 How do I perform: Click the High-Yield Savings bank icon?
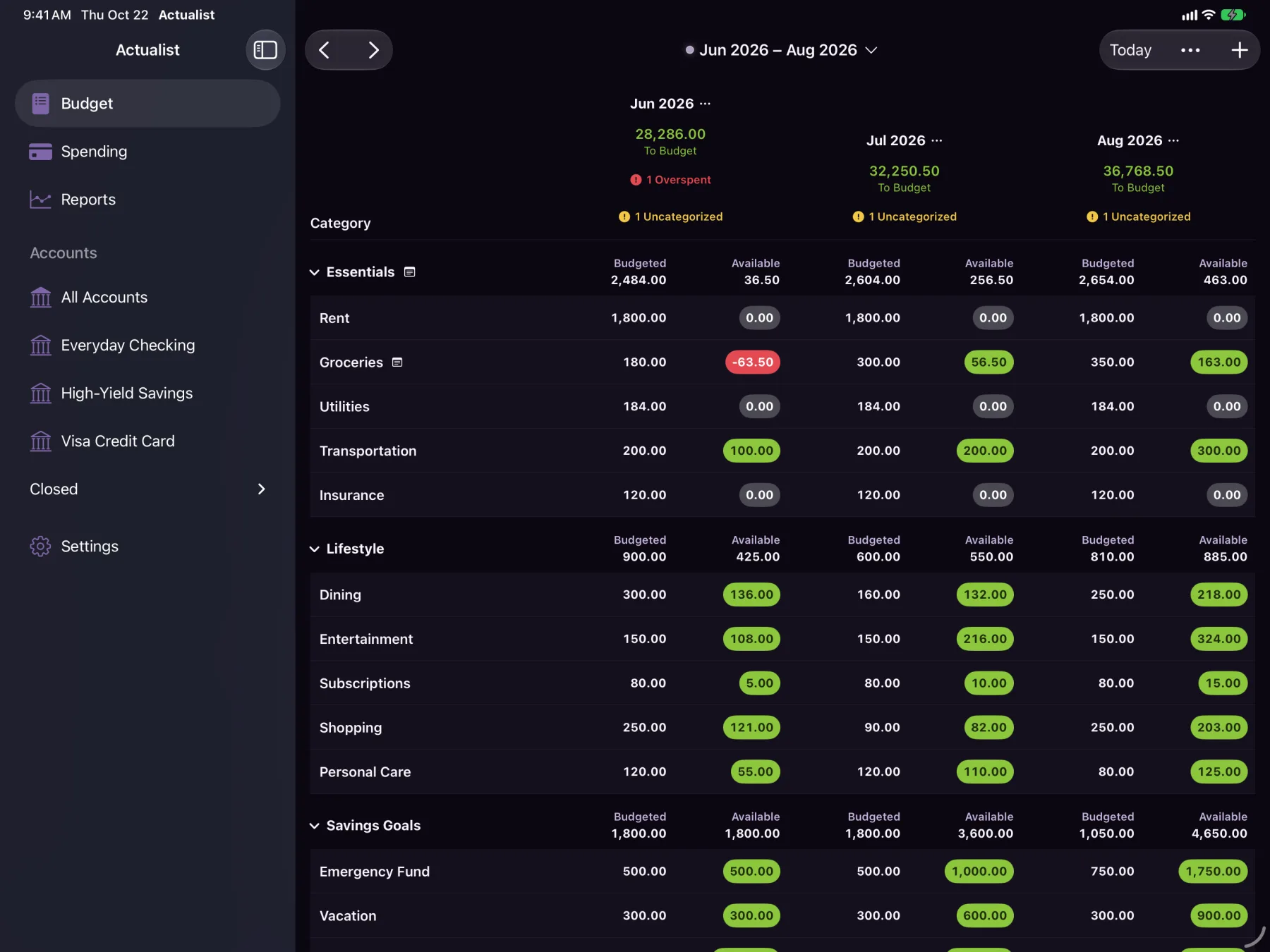click(x=40, y=393)
